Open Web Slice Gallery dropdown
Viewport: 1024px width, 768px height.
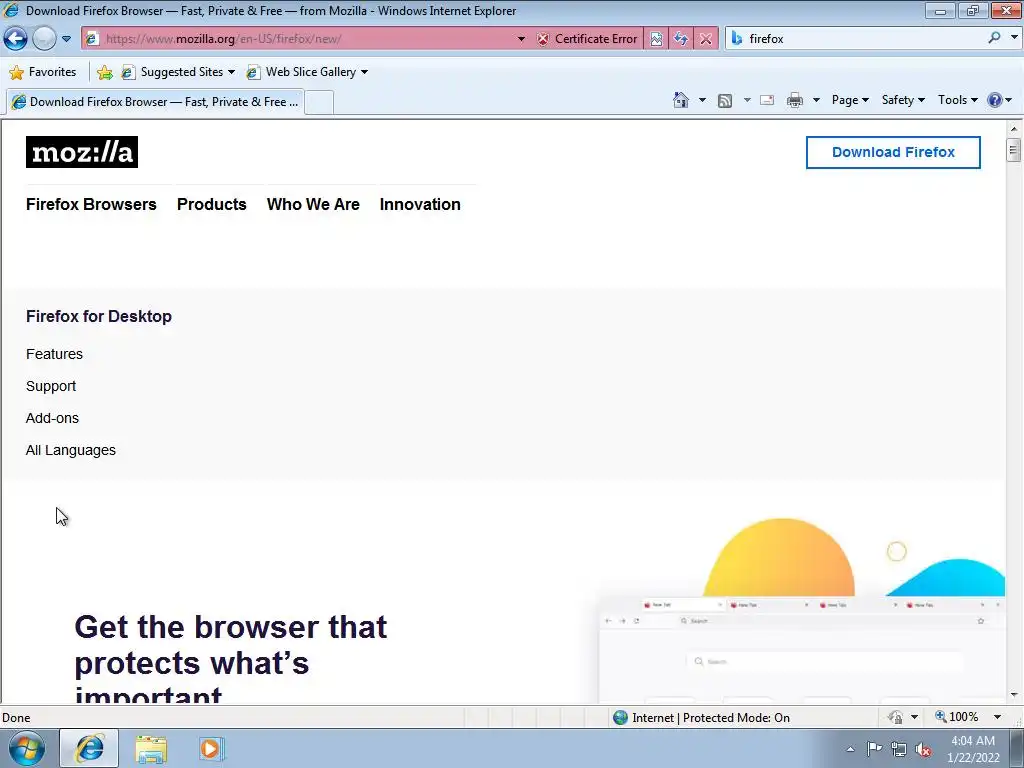307,72
